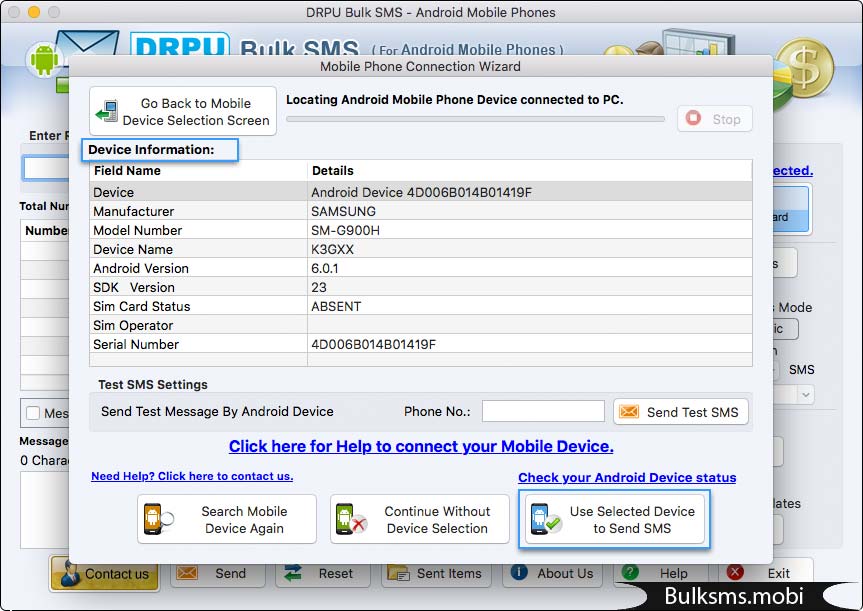
Task: Open Need Help contact us link
Action: [x=192, y=476]
